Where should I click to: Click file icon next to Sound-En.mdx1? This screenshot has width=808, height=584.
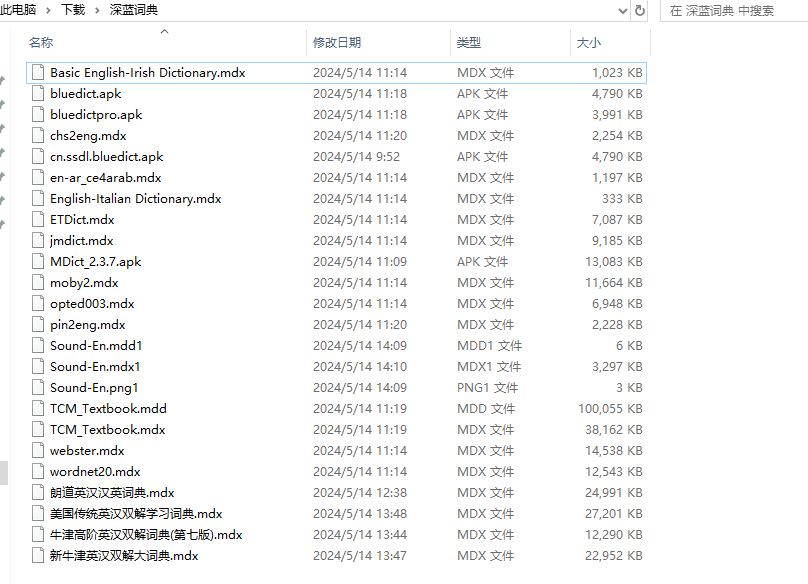point(38,367)
